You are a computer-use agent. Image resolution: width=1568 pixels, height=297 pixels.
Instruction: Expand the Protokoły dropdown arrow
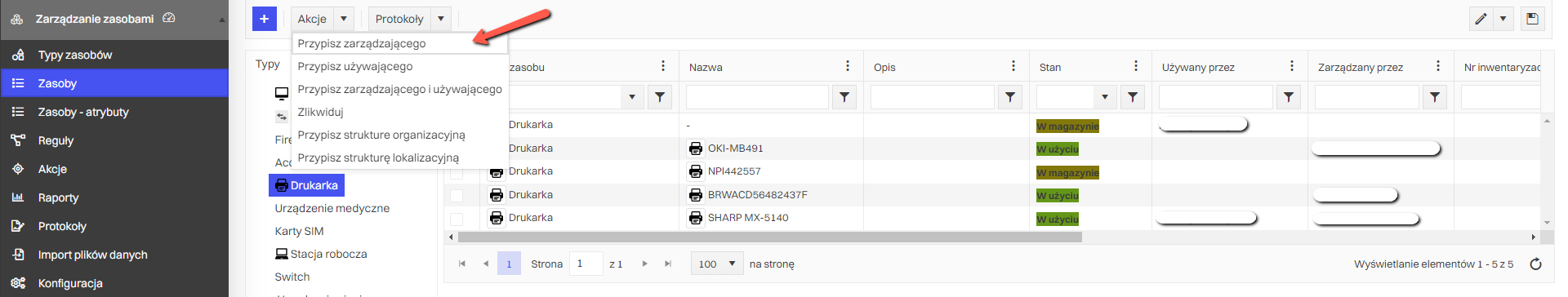[x=441, y=19]
